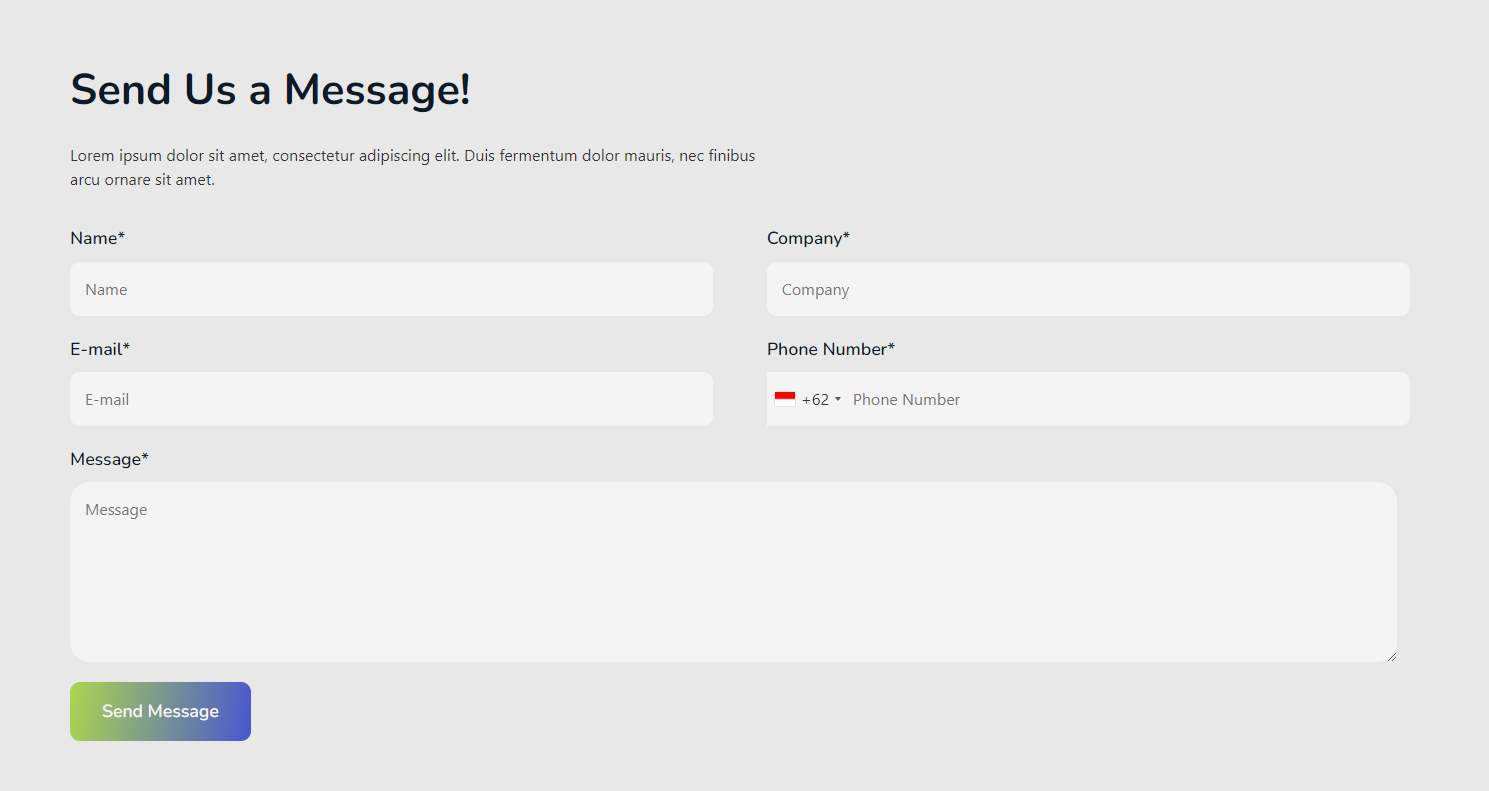Click the asterisk after the Message label
The width and height of the screenshot is (1489, 791).
[145, 458]
